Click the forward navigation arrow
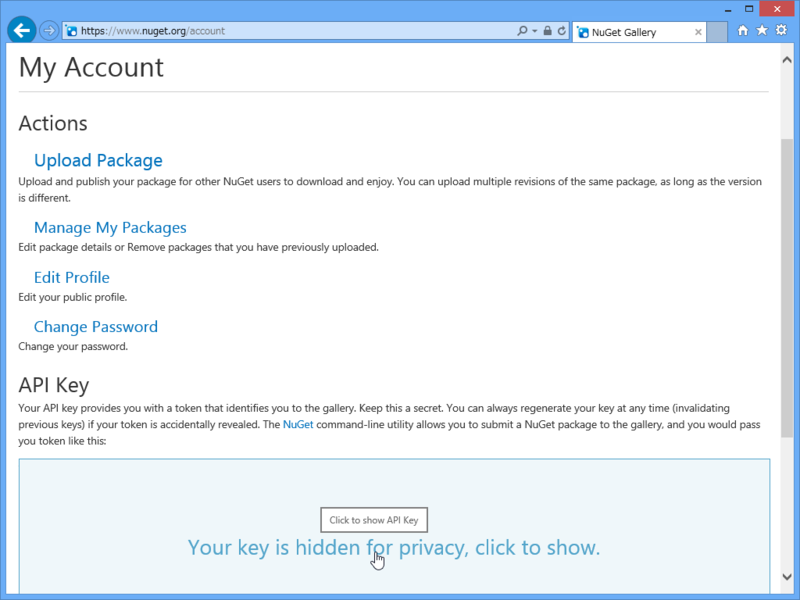 coord(47,30)
